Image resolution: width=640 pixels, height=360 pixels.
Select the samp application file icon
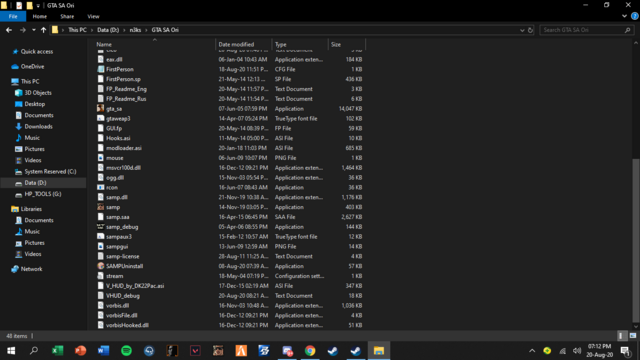click(x=100, y=207)
